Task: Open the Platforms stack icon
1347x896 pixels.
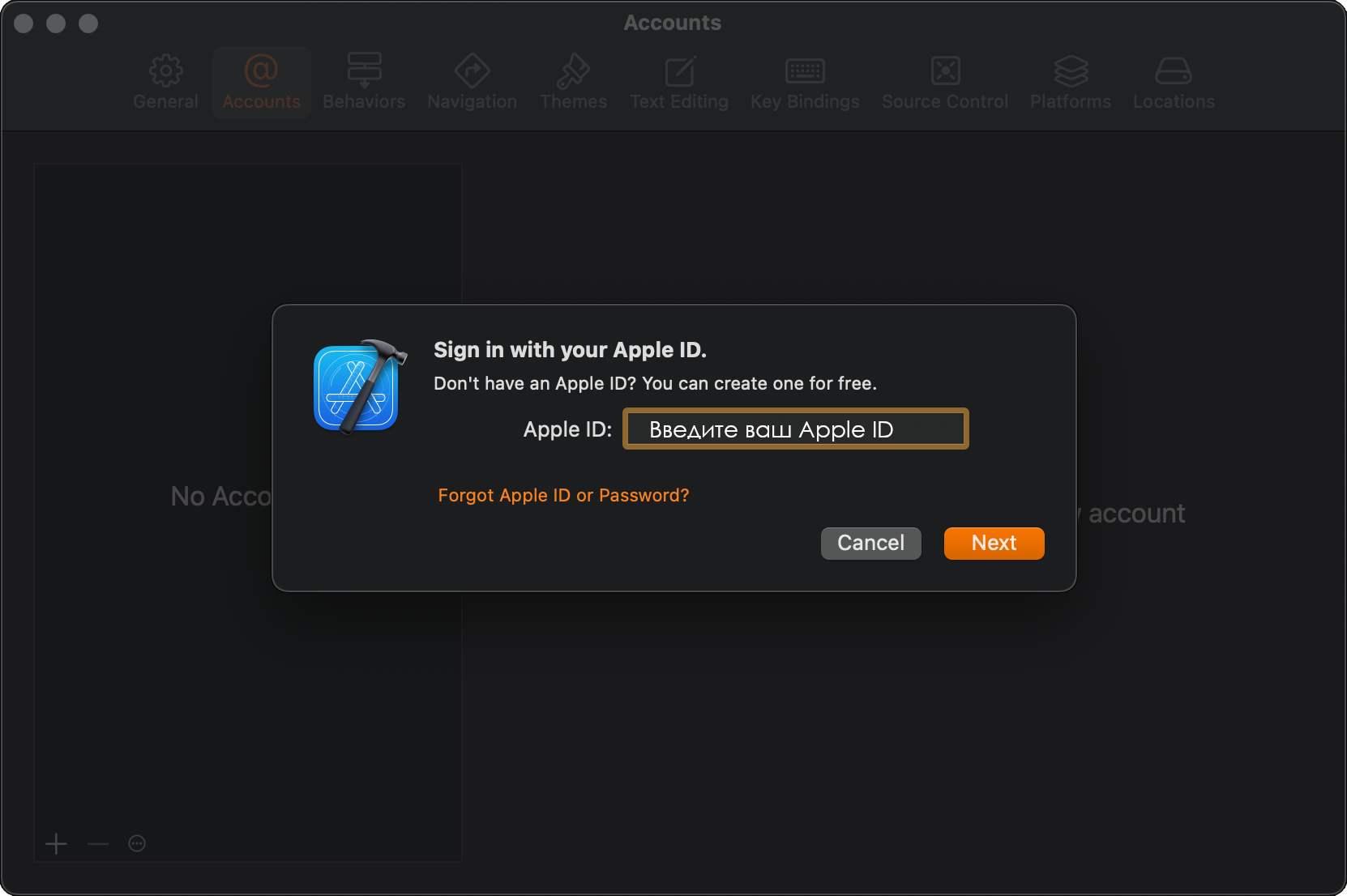Action: tap(1071, 72)
